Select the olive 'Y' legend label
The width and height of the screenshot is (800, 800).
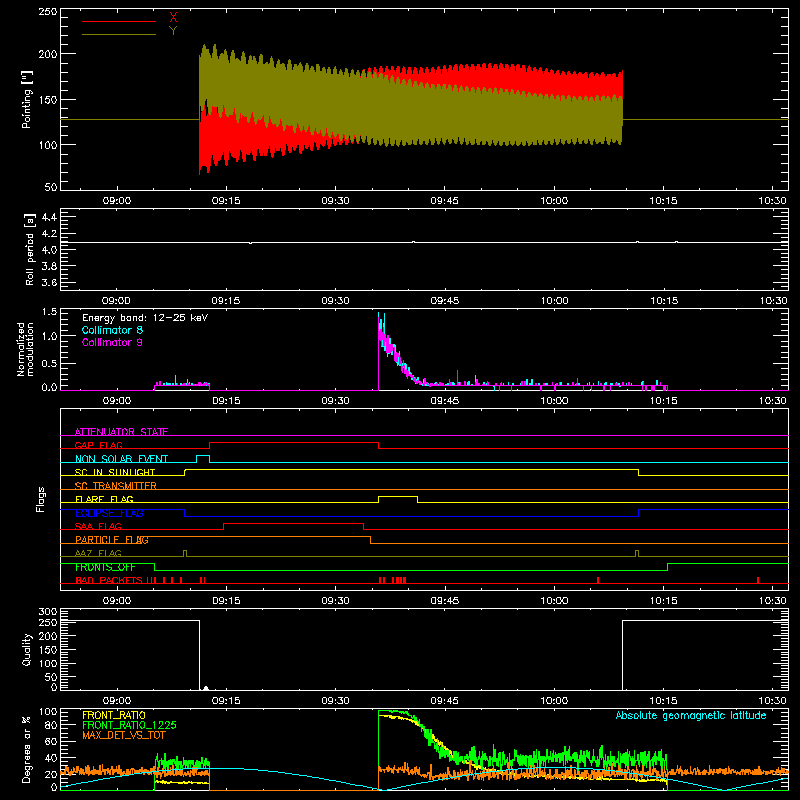point(173,31)
